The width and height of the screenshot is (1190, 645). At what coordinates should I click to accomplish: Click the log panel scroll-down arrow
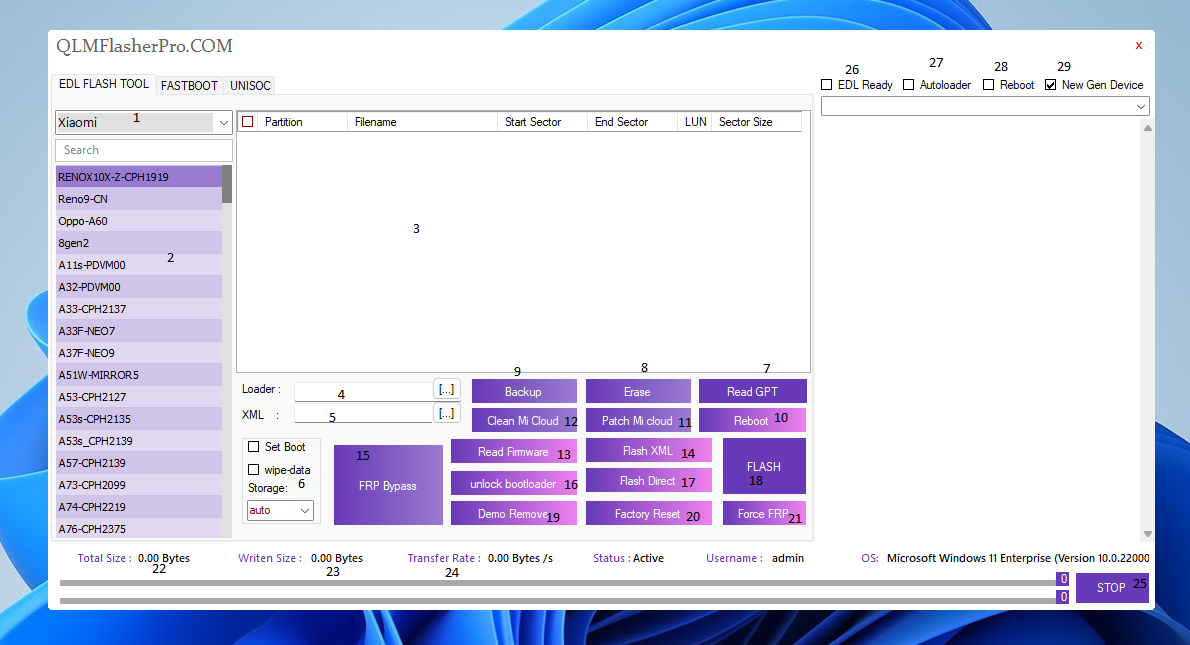point(1148,534)
